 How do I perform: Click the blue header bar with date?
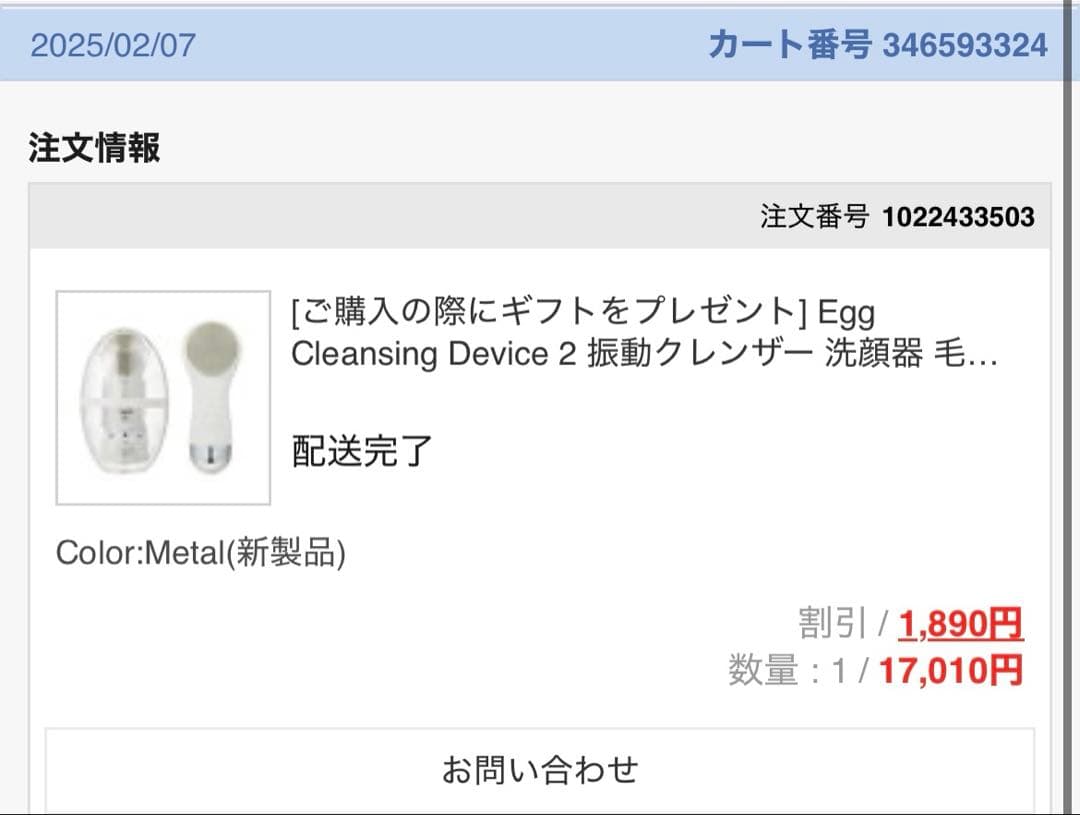click(x=400, y=45)
